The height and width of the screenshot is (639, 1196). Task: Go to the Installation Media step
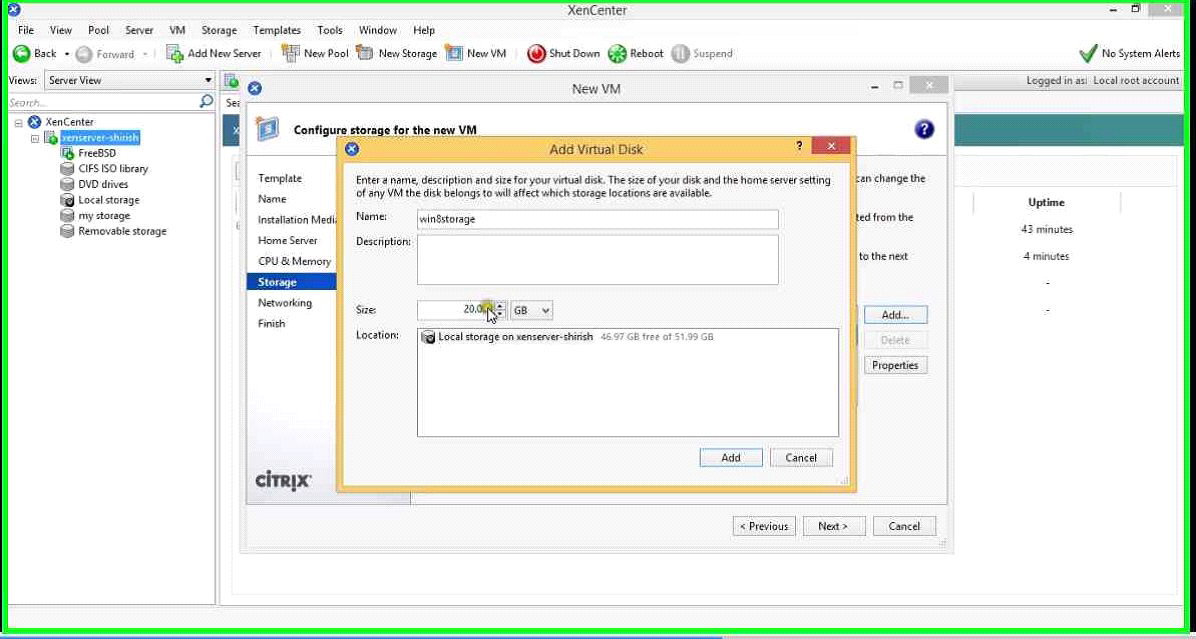297,220
